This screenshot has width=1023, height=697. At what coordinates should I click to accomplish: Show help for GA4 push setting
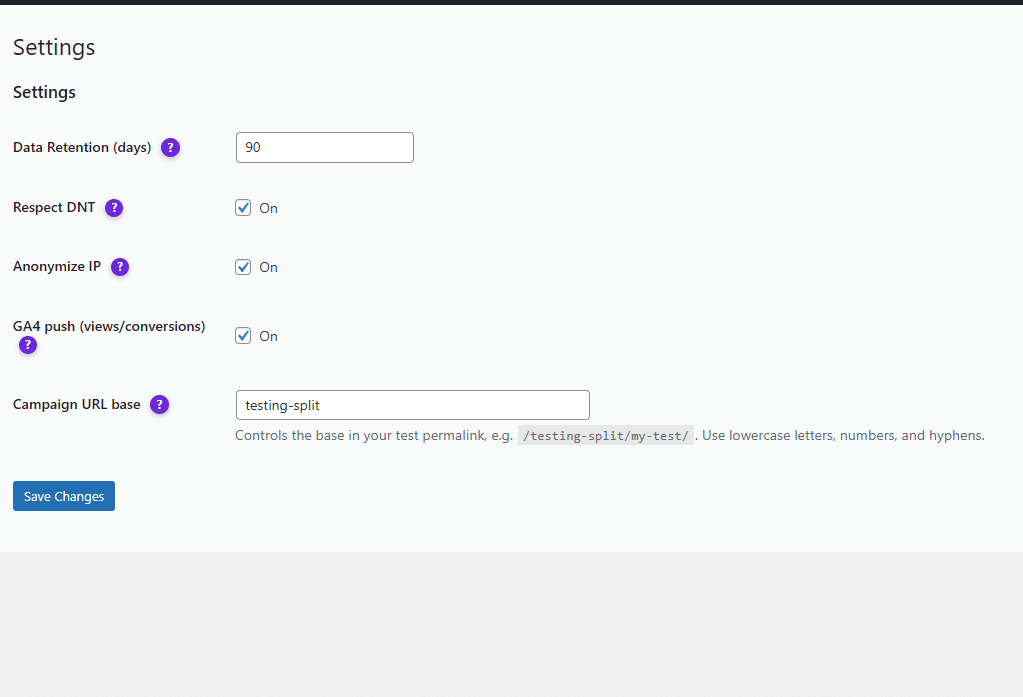click(x=28, y=345)
